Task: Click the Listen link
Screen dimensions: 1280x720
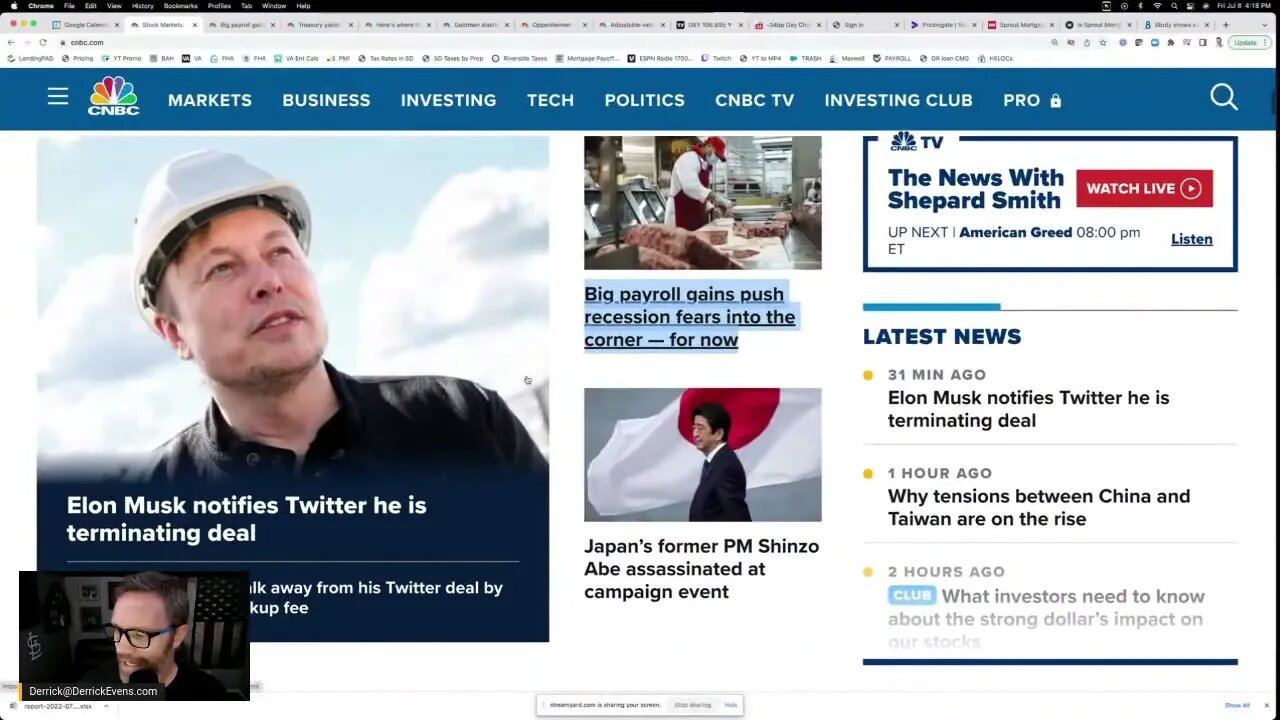Action: tap(1192, 239)
